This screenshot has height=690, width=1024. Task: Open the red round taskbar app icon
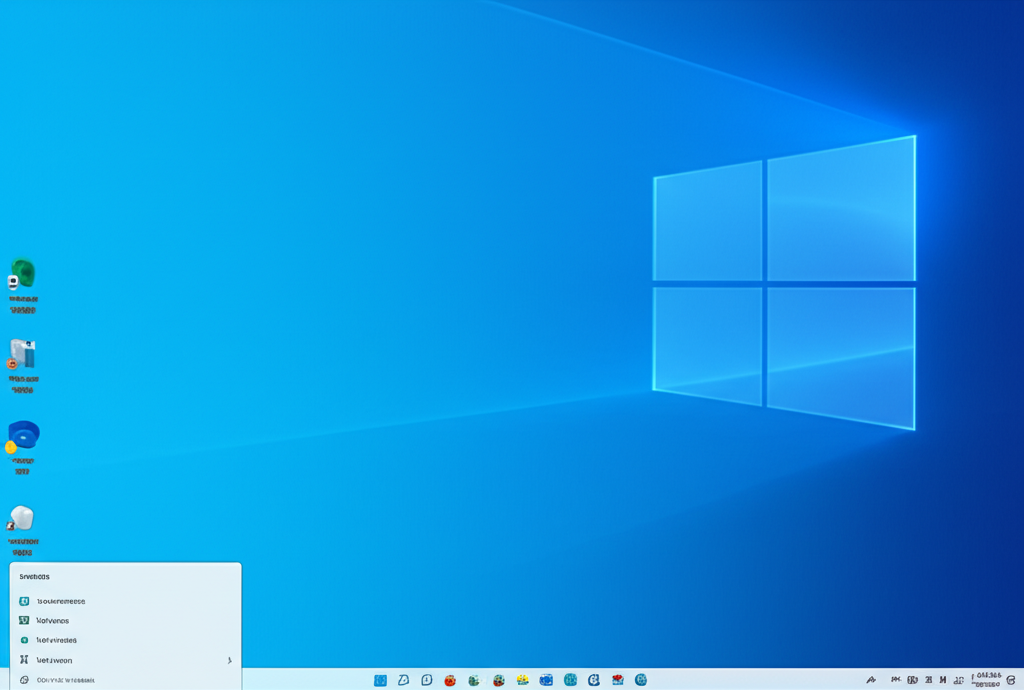click(450, 680)
